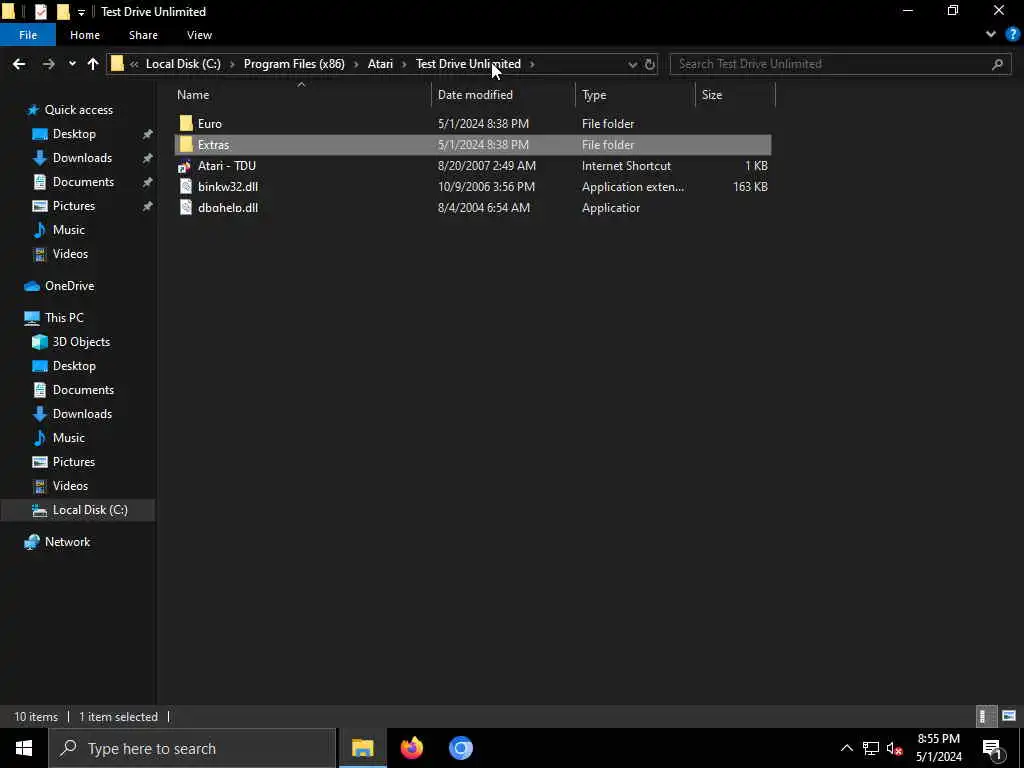
Task: Sort by the Type column header
Action: tap(594, 95)
